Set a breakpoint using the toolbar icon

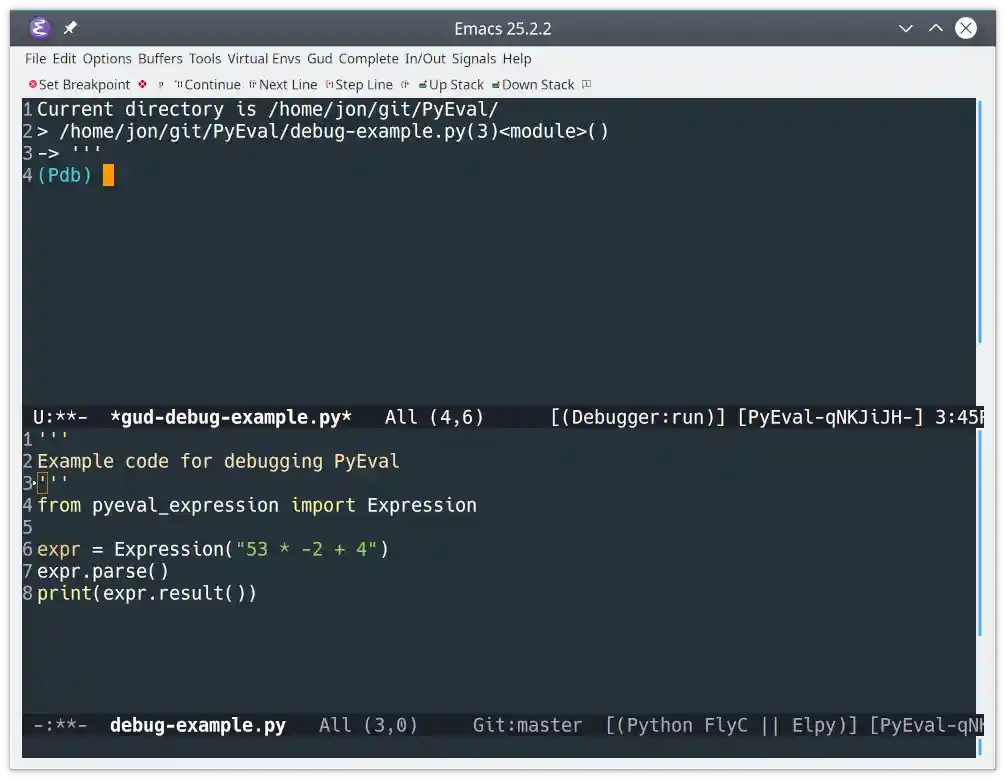[78, 85]
